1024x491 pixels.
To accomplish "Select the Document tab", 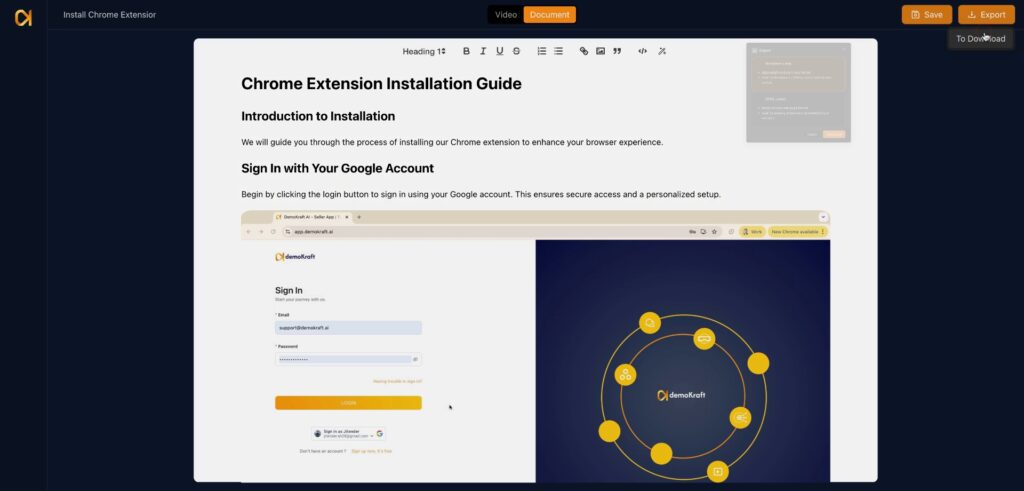I will [549, 15].
